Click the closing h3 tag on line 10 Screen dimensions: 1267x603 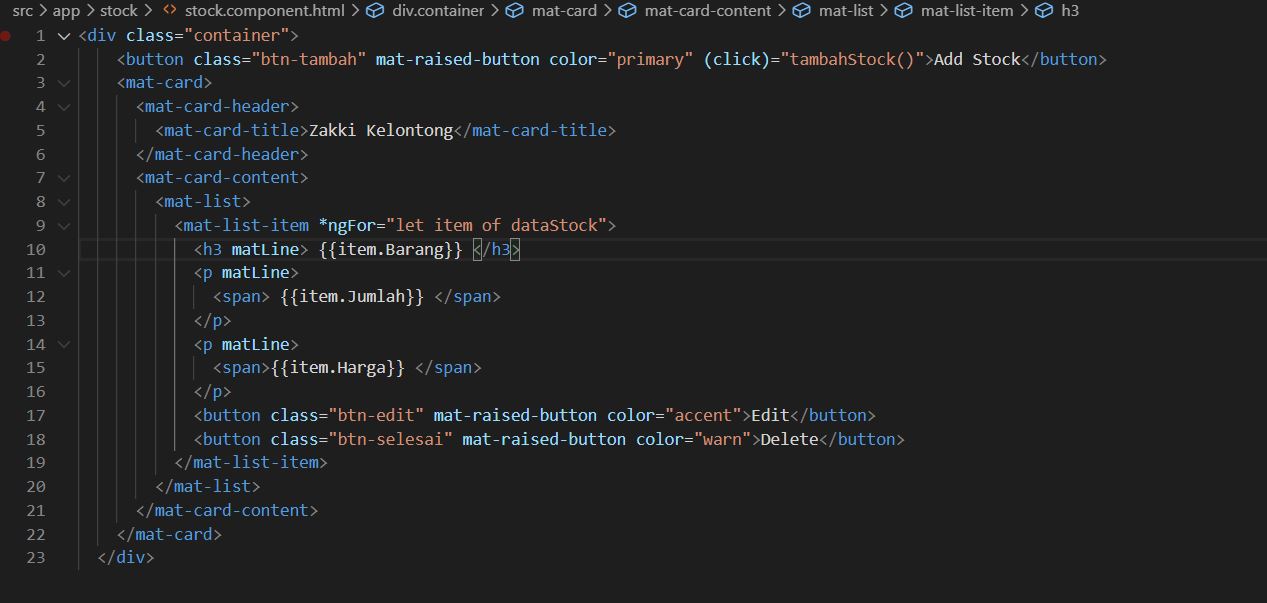click(496, 249)
